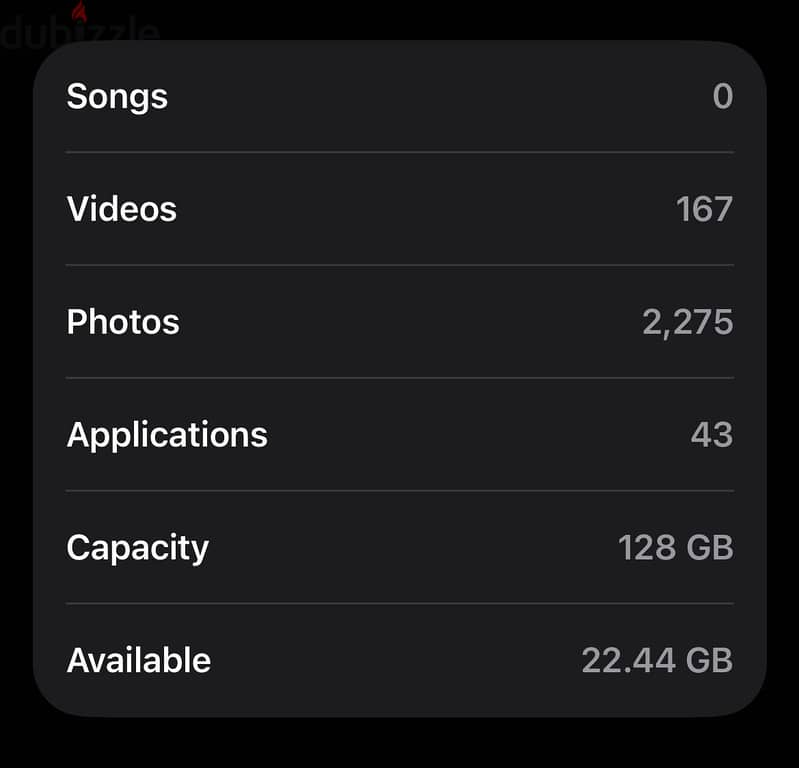Tap the Songs count value 0

[723, 96]
